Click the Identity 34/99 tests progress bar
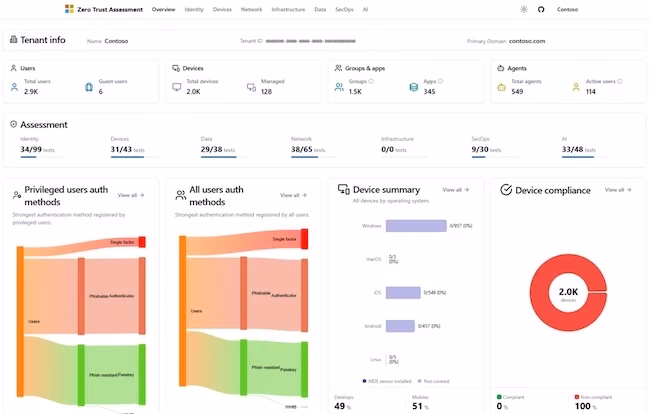The height and width of the screenshot is (414, 650). point(43,157)
